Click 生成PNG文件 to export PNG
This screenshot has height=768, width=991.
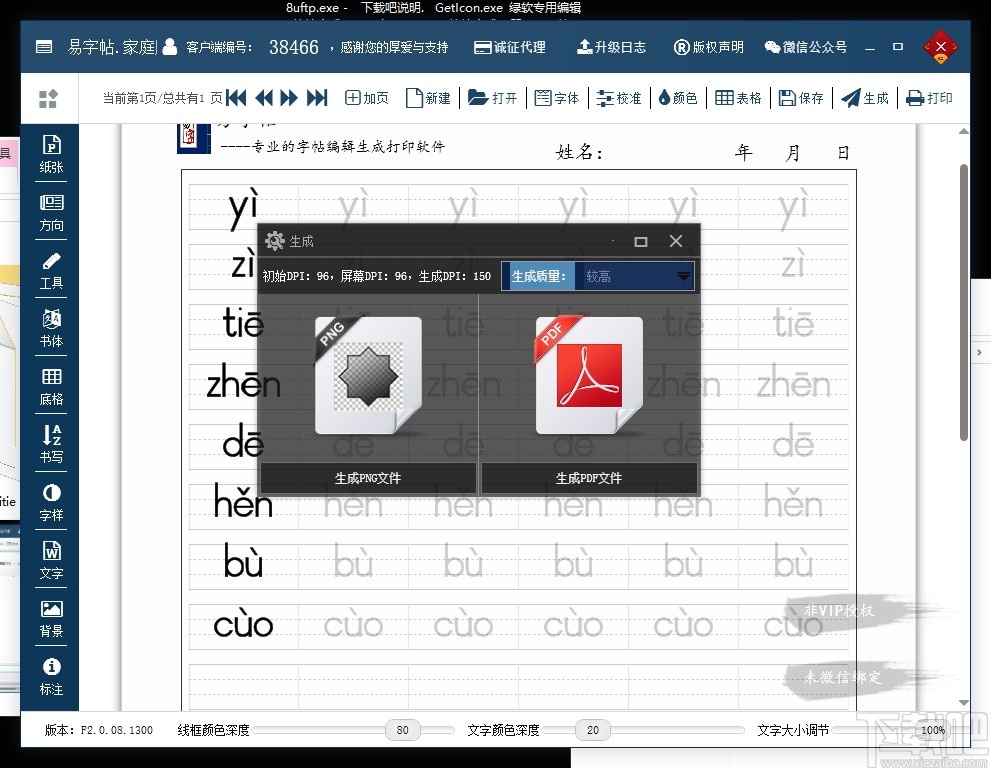click(368, 478)
